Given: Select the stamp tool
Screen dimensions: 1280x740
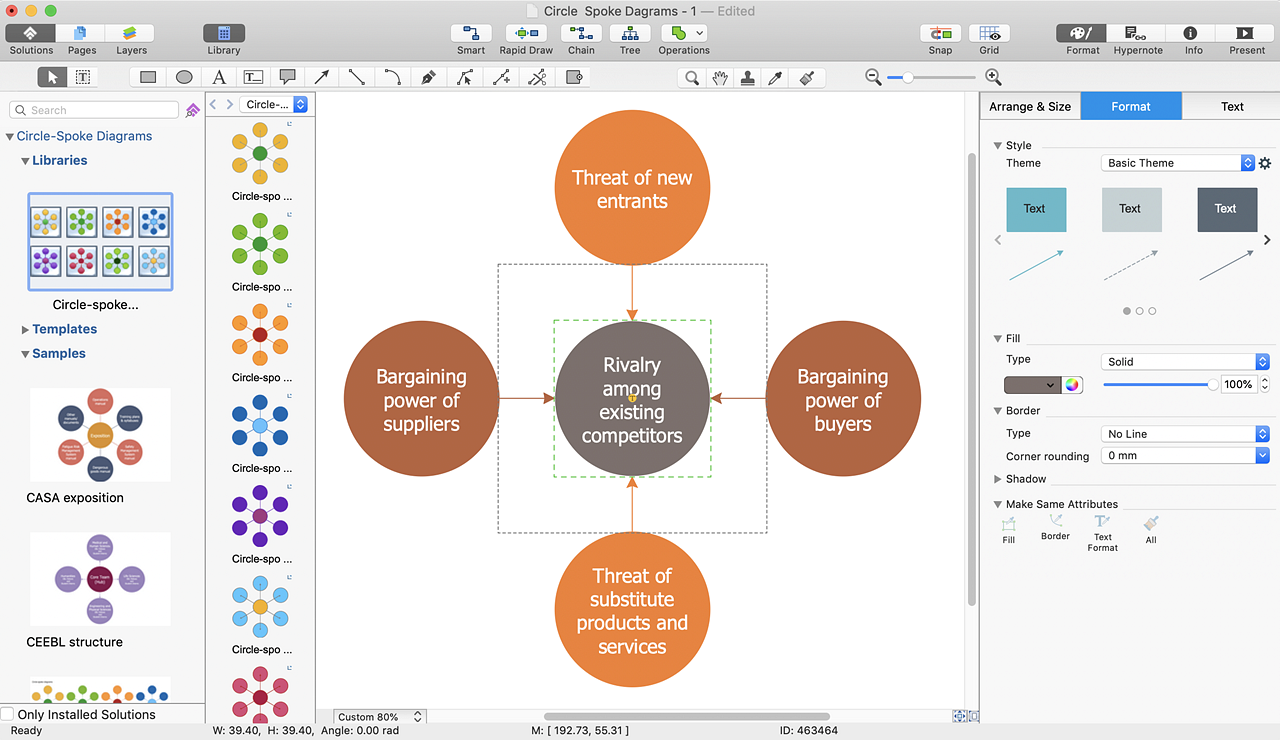Looking at the screenshot, I should click(x=747, y=77).
